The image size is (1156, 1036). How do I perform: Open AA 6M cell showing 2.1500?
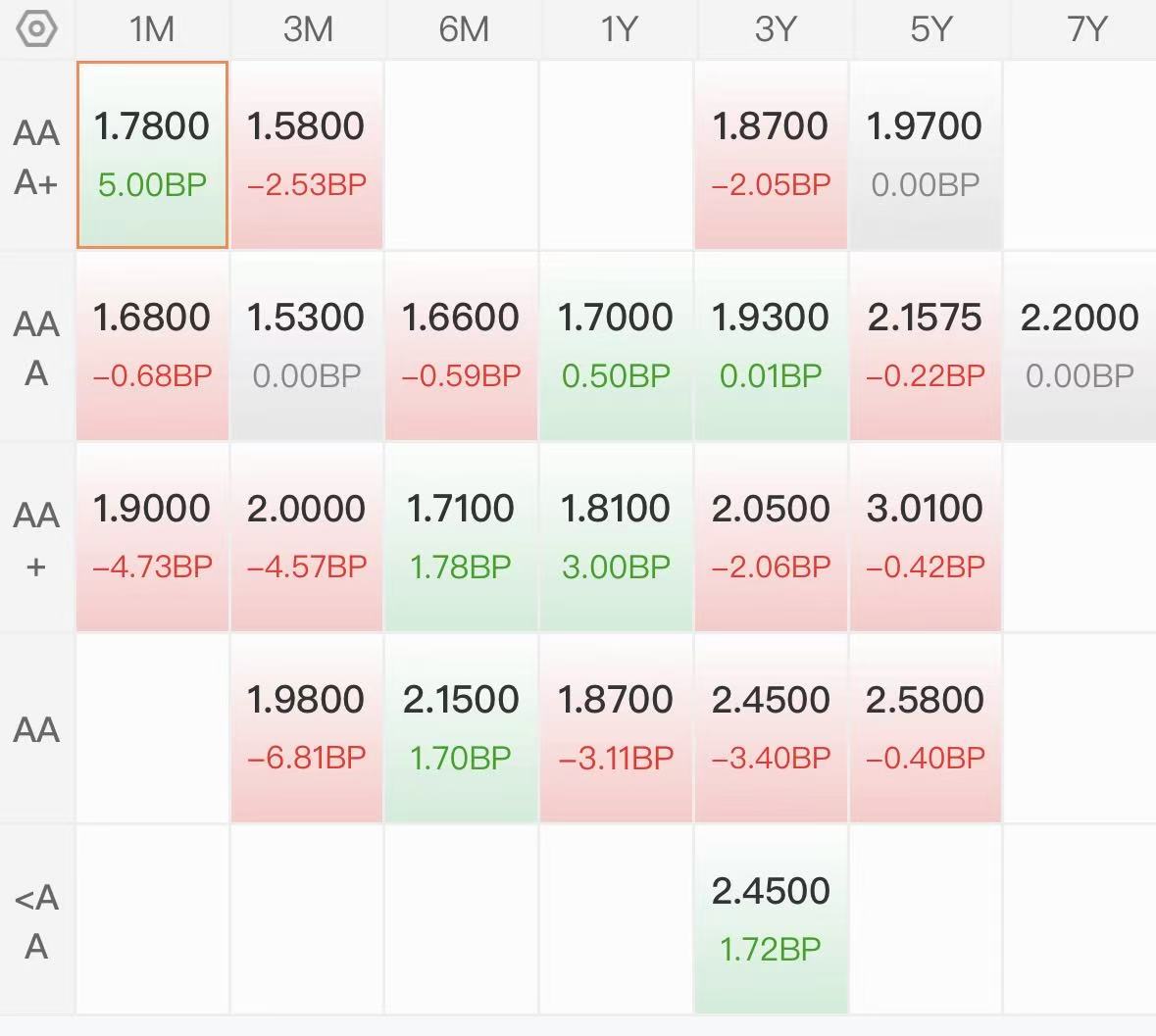point(462,728)
